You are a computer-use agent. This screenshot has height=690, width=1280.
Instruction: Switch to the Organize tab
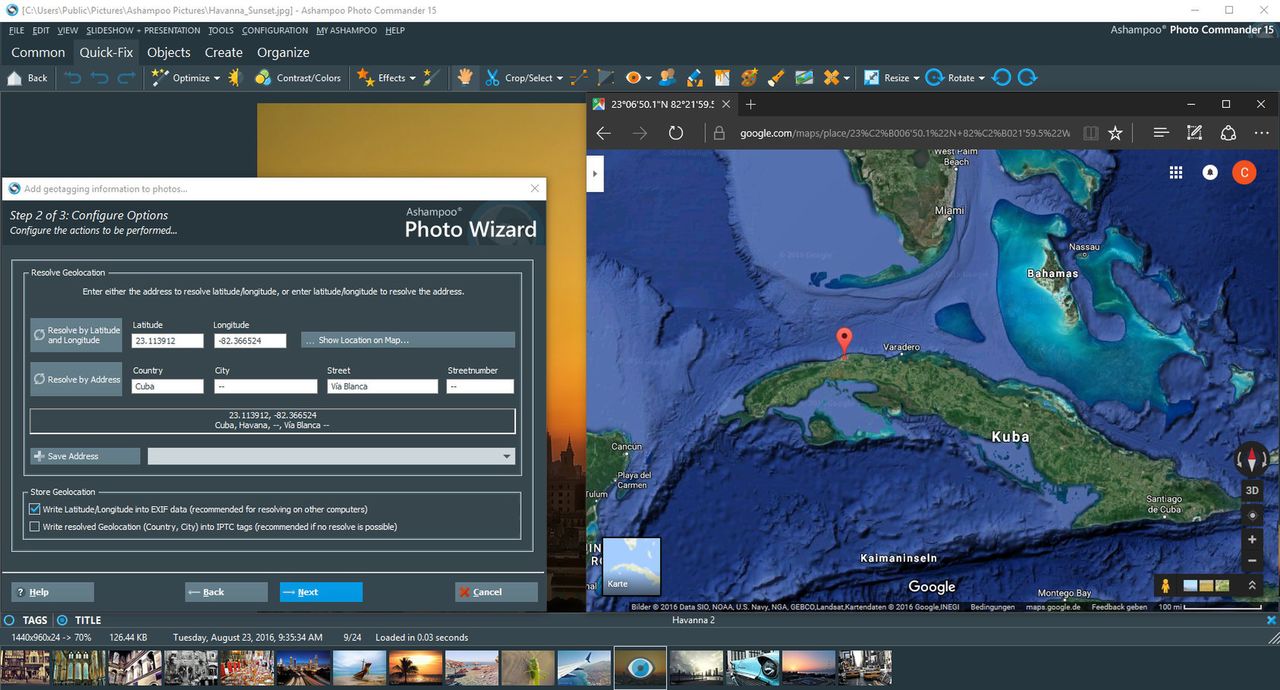[283, 52]
